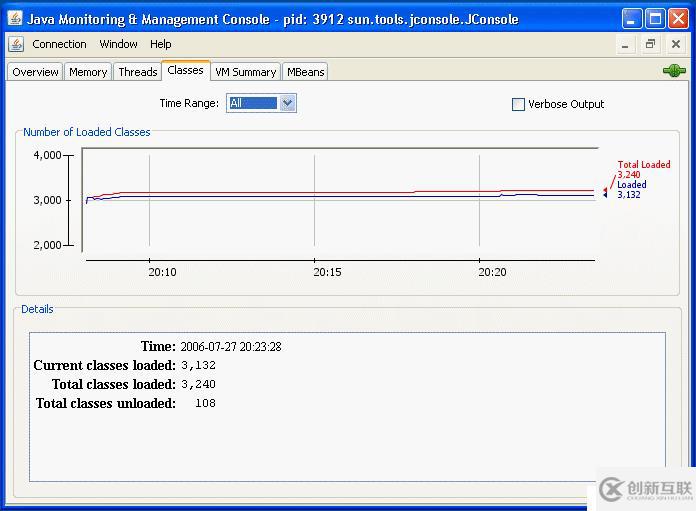Click the Java icon beside the Connection menu
This screenshot has width=696, height=511.
coord(16,44)
